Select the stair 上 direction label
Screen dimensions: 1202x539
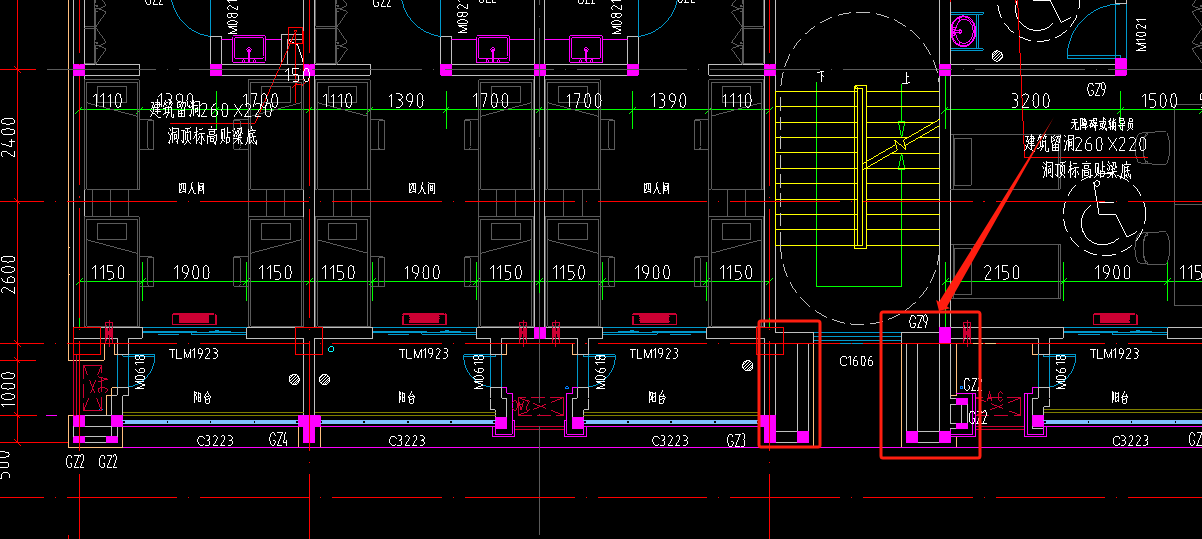pos(906,77)
